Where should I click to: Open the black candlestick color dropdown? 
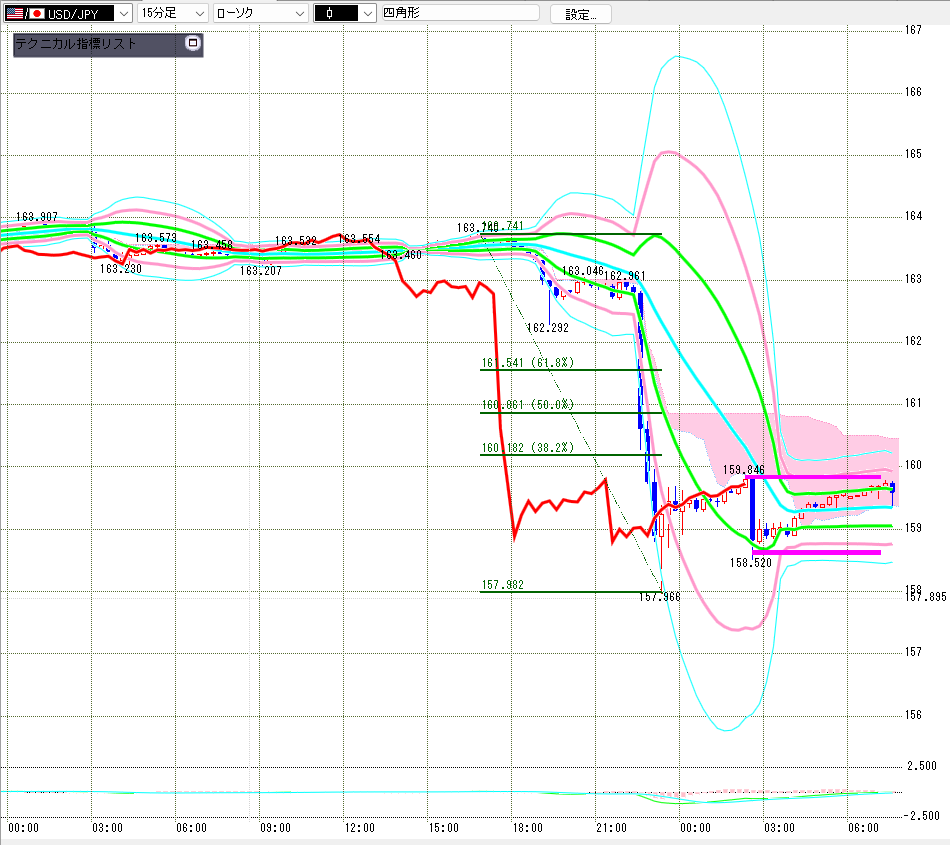pos(345,13)
